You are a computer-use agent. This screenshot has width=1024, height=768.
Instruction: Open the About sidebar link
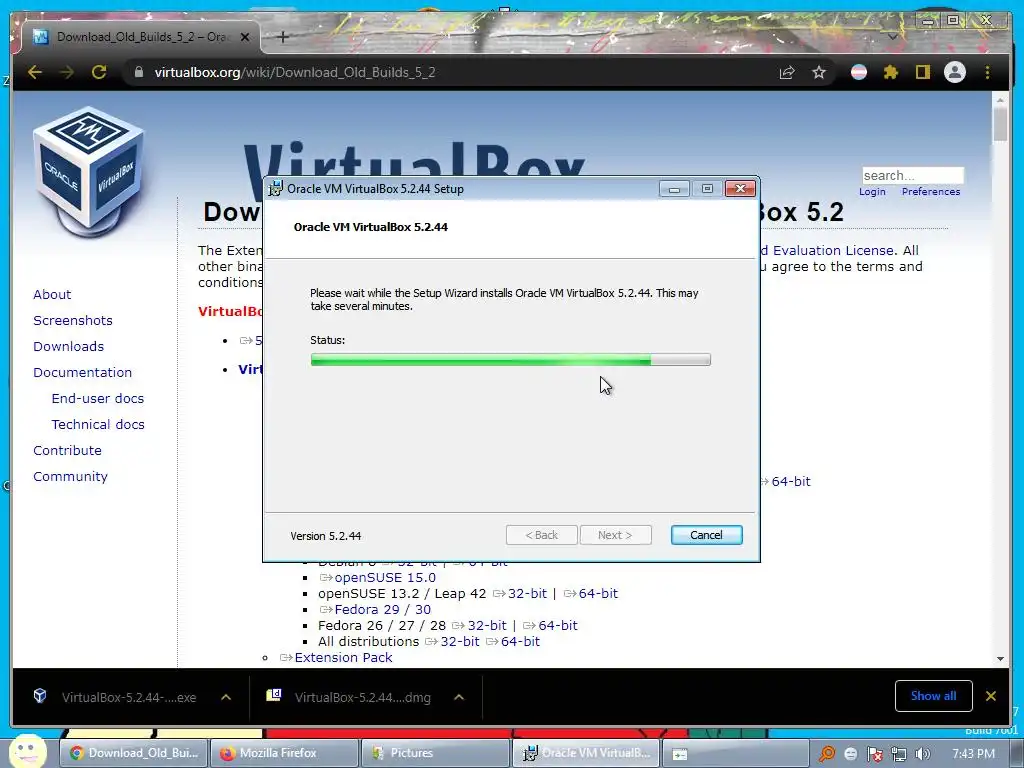click(52, 295)
